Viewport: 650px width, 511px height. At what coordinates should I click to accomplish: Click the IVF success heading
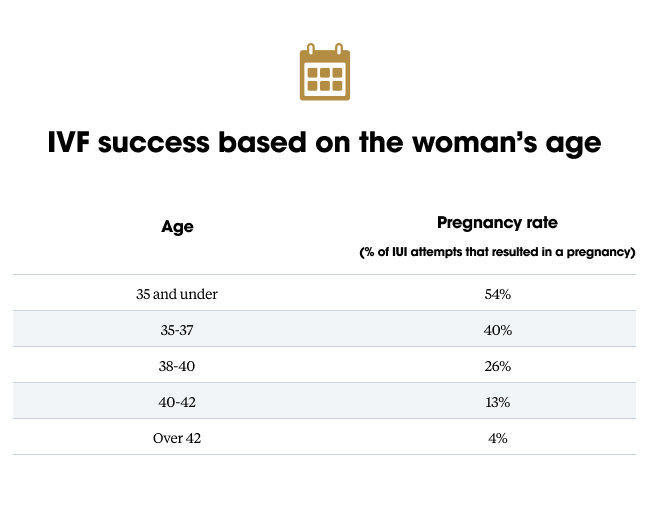(x=325, y=143)
